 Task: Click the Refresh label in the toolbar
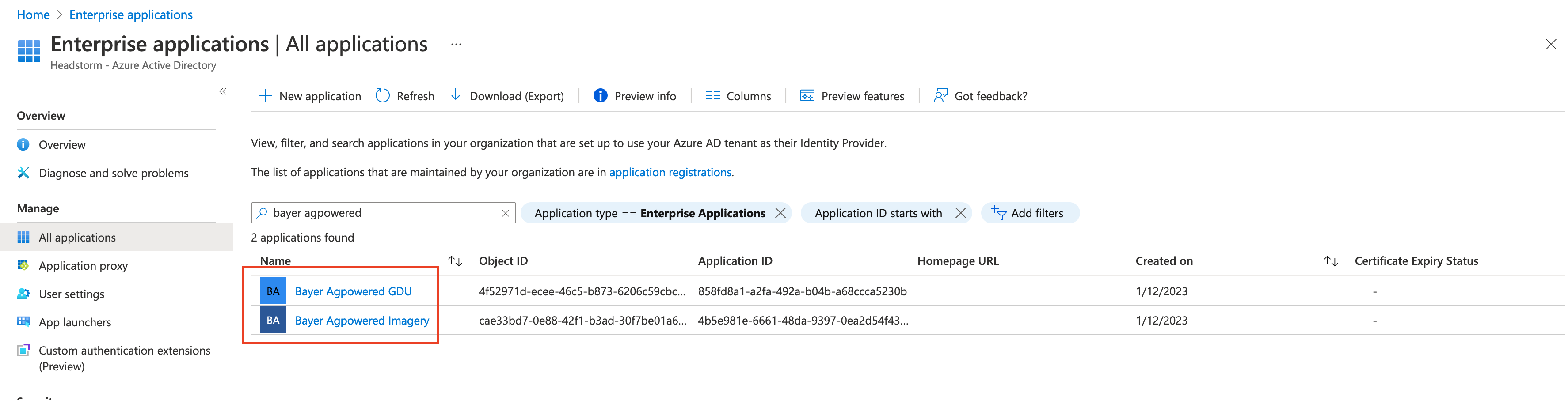pyautogui.click(x=415, y=96)
